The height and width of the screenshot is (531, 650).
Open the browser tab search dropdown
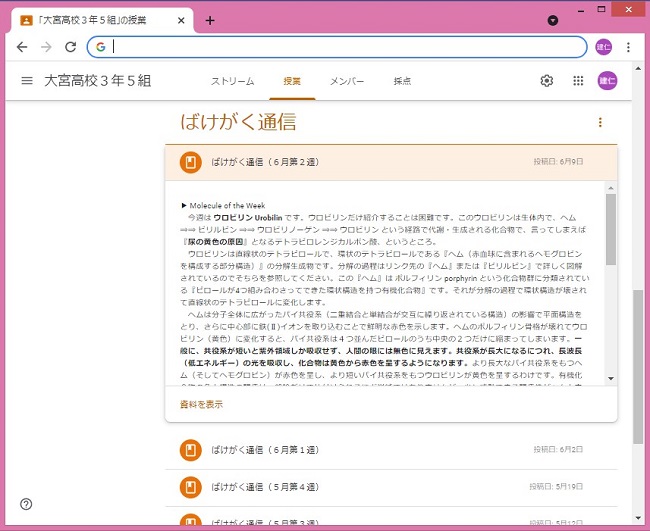point(553,20)
